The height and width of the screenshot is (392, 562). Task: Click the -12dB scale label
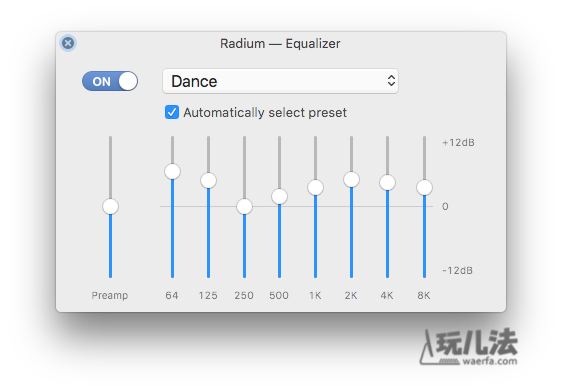pyautogui.click(x=457, y=271)
